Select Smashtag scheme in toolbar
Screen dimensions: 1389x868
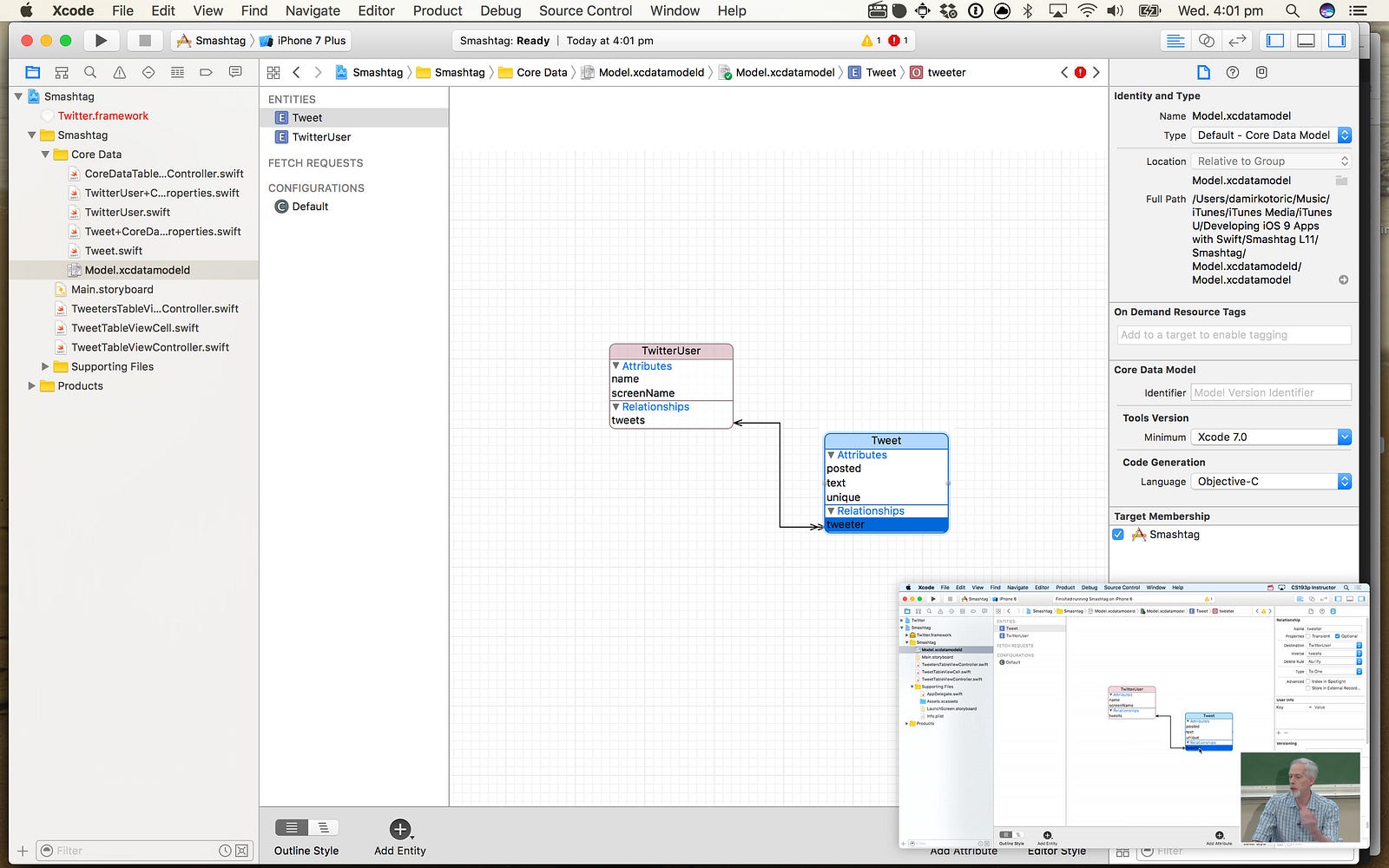pos(212,41)
